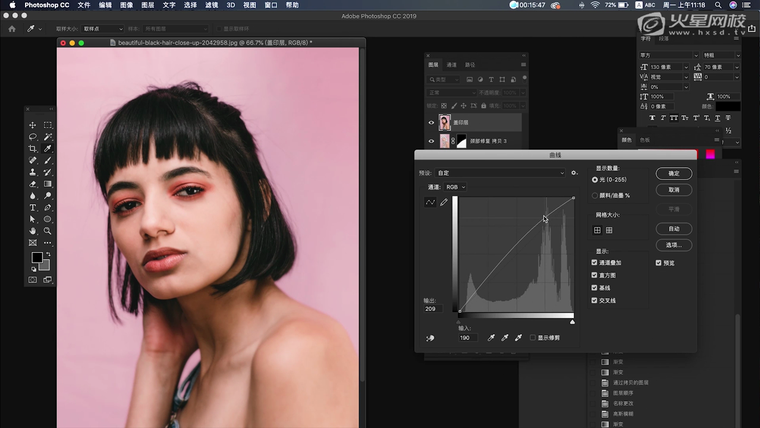Click the white point eyedropper in Curves
Screen dimensions: 760x428
518,338
